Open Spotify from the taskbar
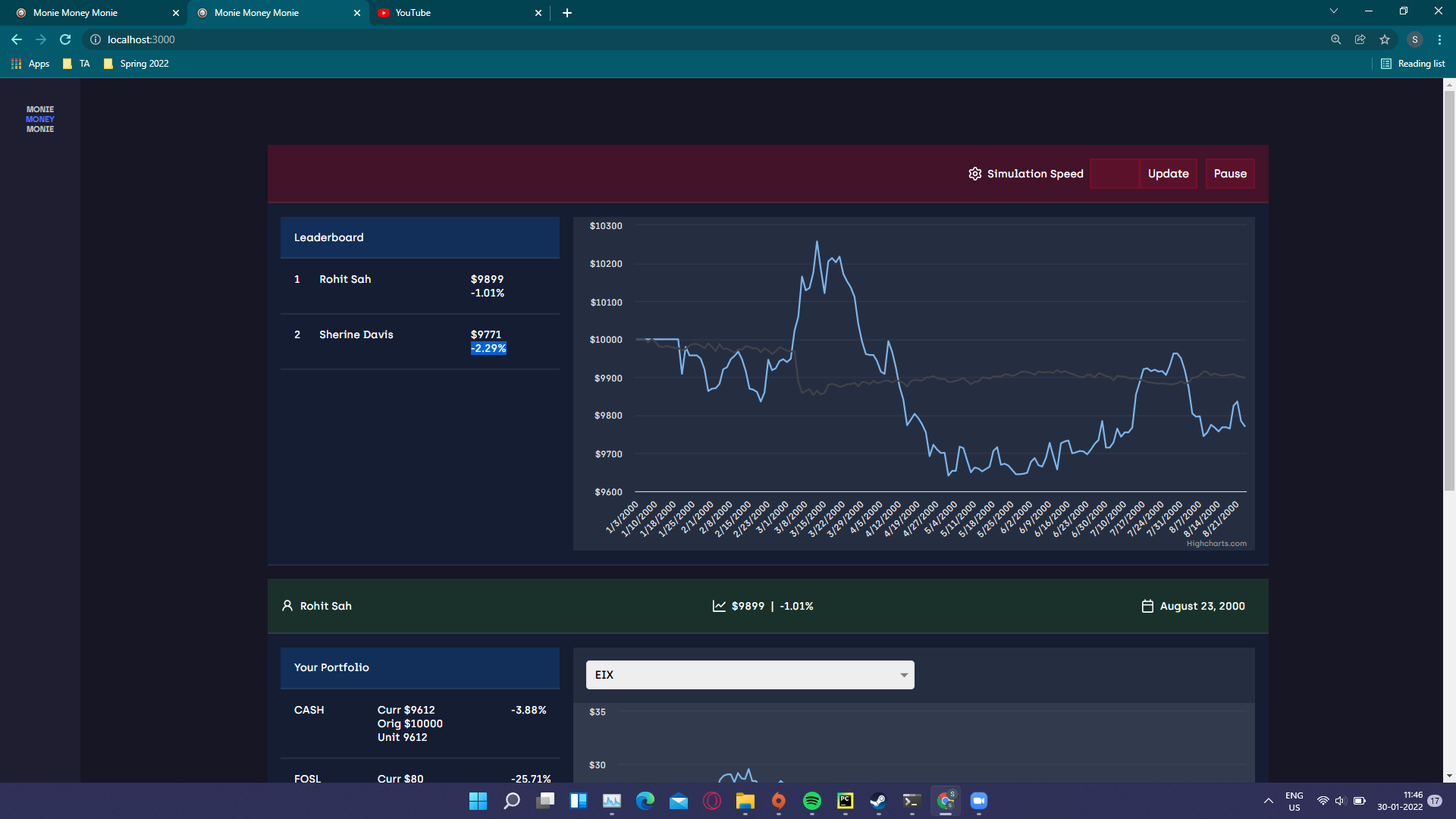The width and height of the screenshot is (1456, 819). point(811,801)
